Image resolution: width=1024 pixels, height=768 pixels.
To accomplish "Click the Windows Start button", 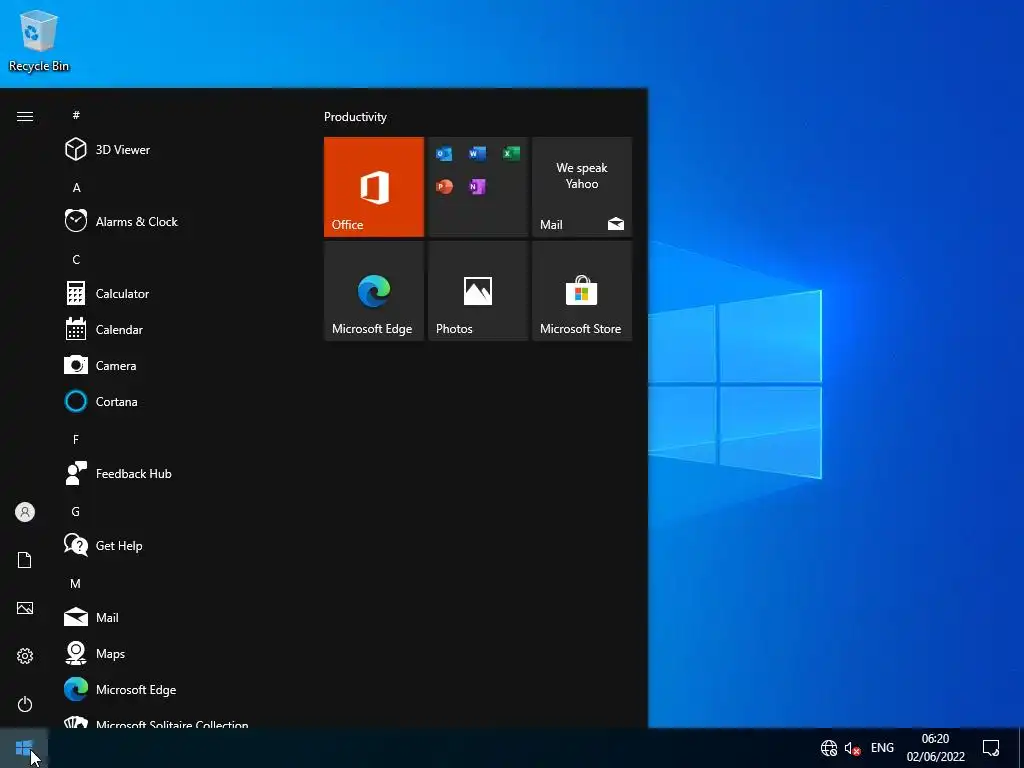I will (x=24, y=748).
